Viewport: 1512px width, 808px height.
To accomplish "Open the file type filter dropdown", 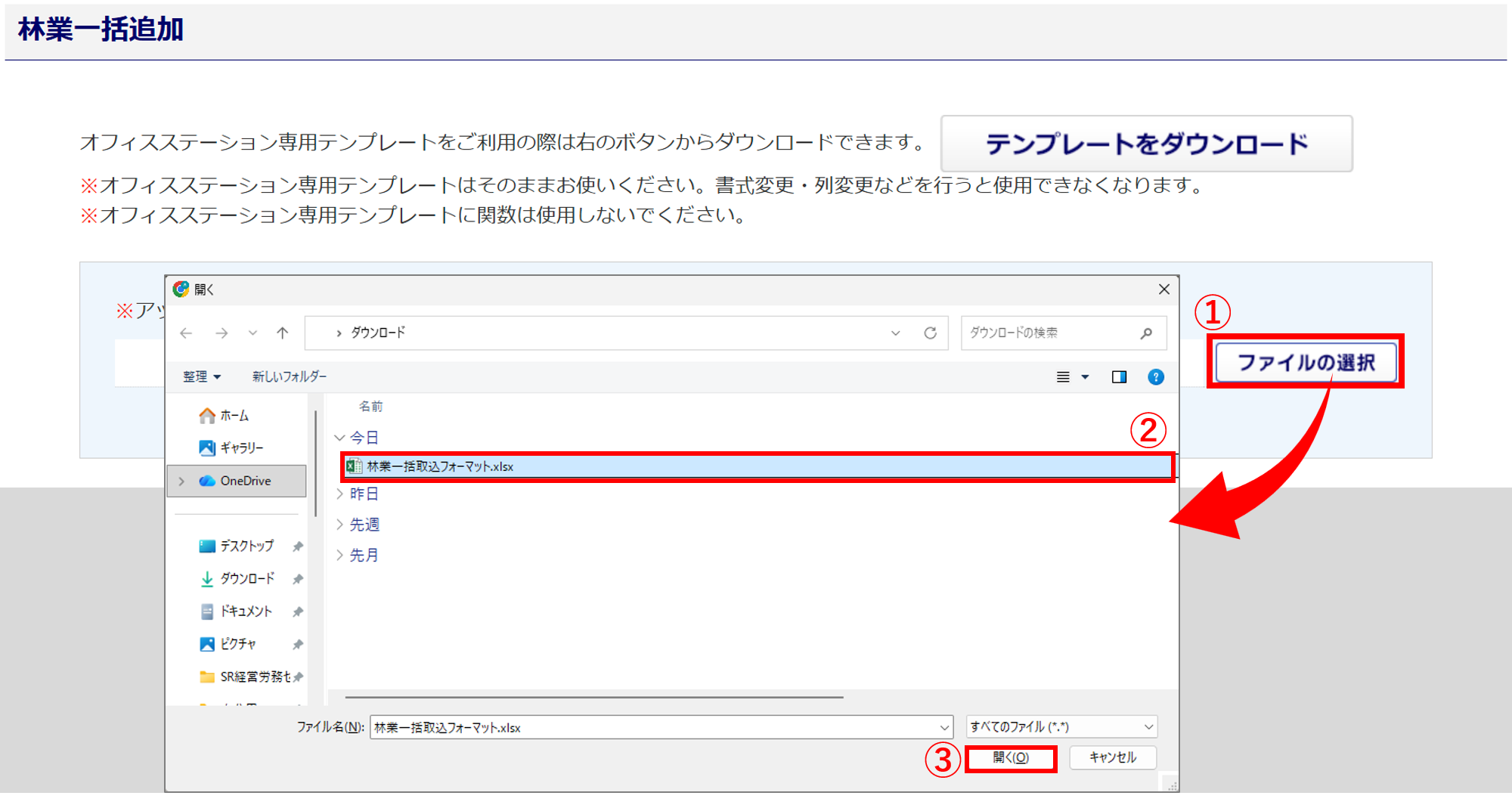I will [x=1061, y=727].
